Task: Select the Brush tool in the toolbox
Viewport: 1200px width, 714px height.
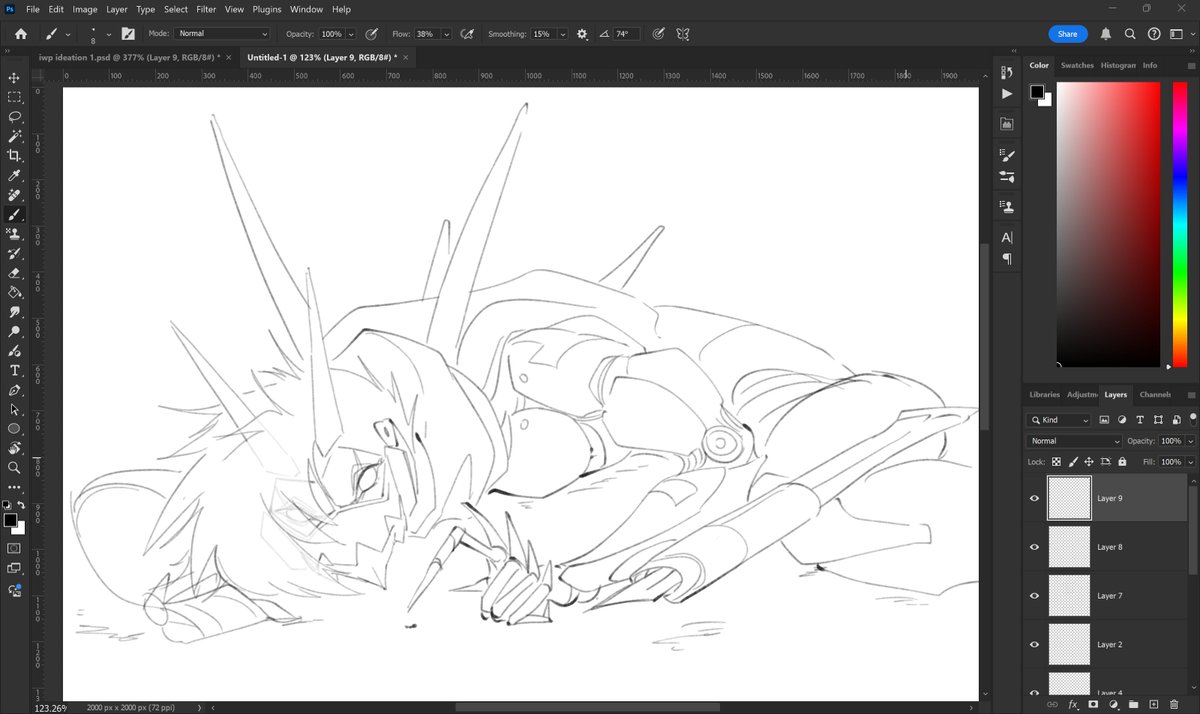Action: coord(14,214)
